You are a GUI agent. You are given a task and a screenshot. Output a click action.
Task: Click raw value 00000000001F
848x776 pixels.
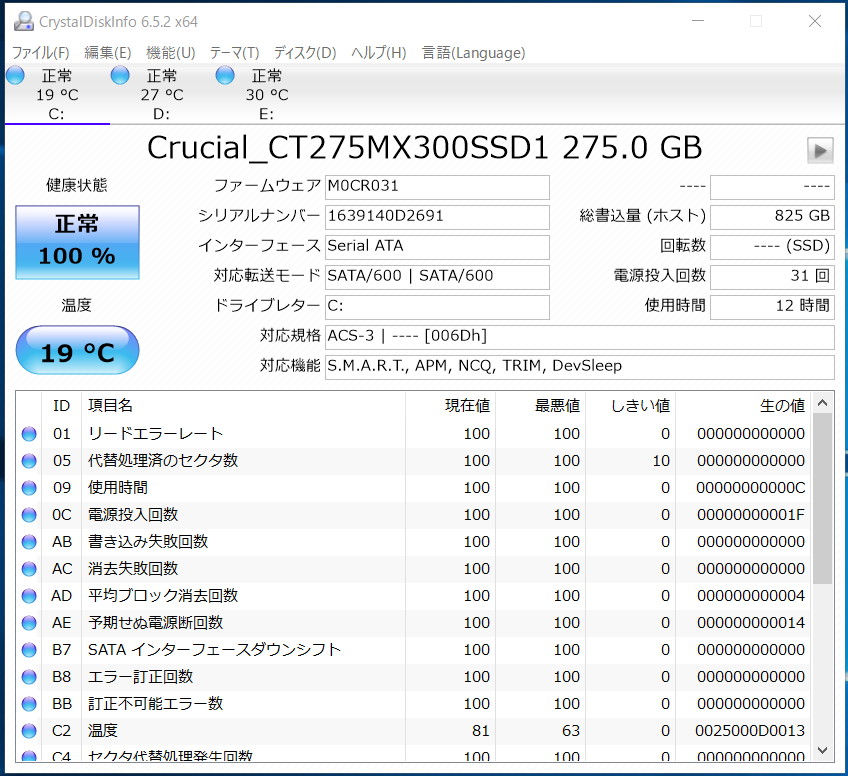751,515
